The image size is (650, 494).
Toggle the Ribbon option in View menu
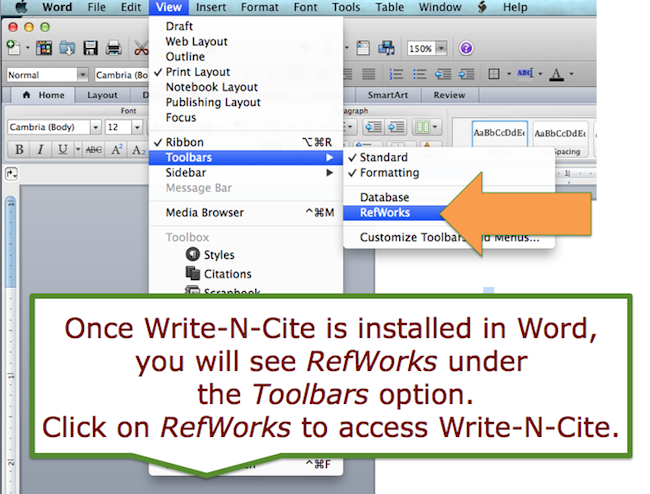pyautogui.click(x=184, y=143)
